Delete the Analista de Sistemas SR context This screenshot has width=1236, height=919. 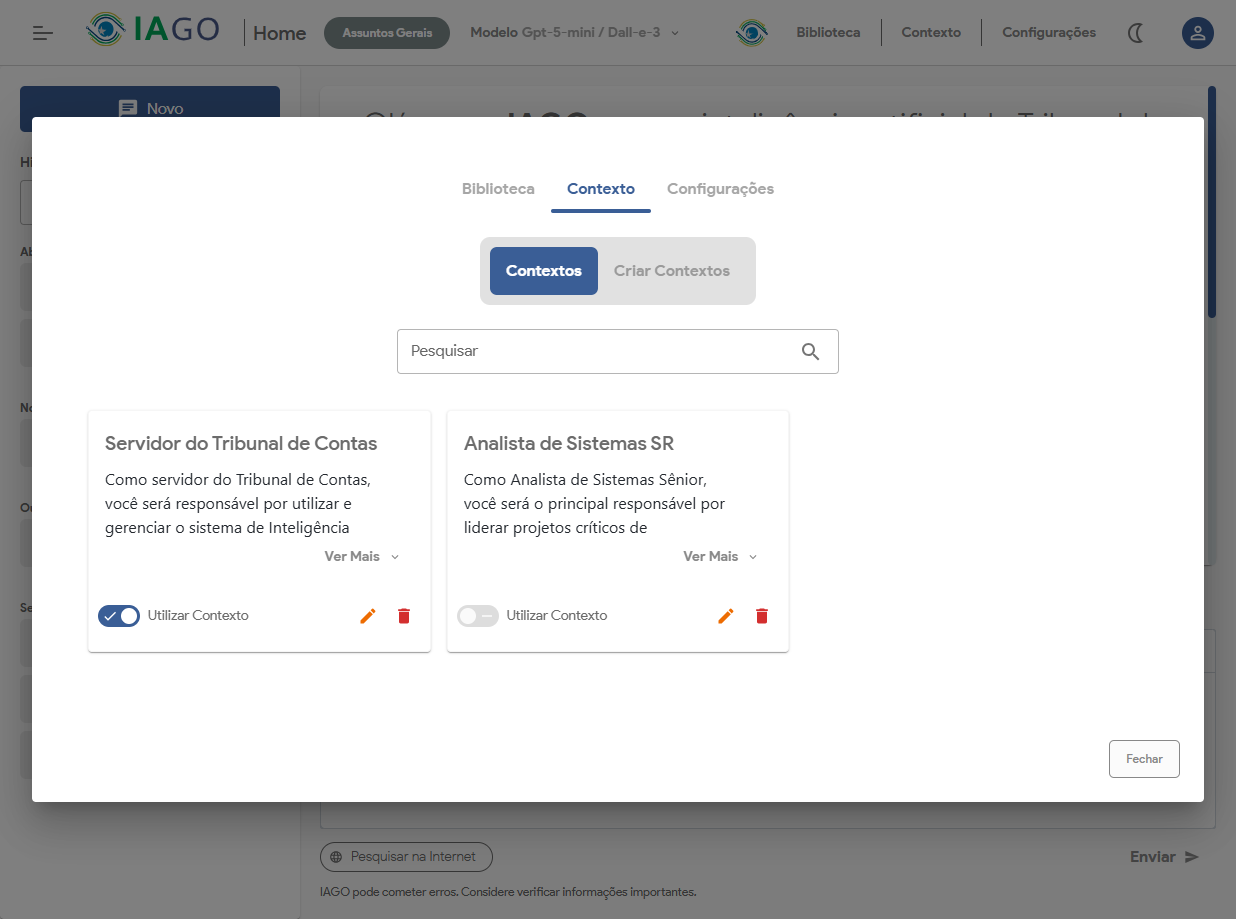(x=762, y=616)
